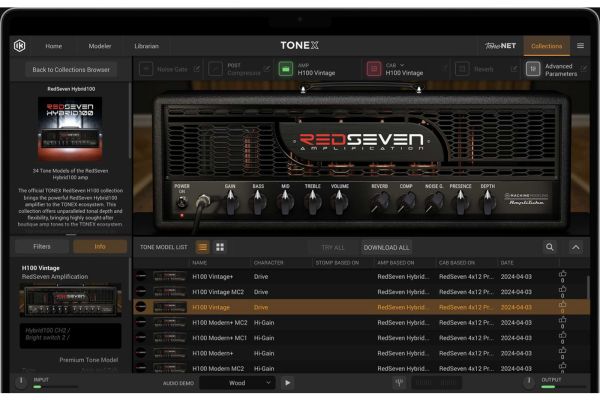Click the GAIN knob on the amp

231,203
